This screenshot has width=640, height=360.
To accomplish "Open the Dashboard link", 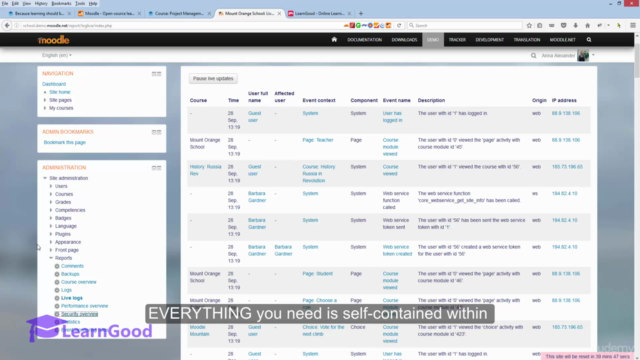I will [x=54, y=84].
